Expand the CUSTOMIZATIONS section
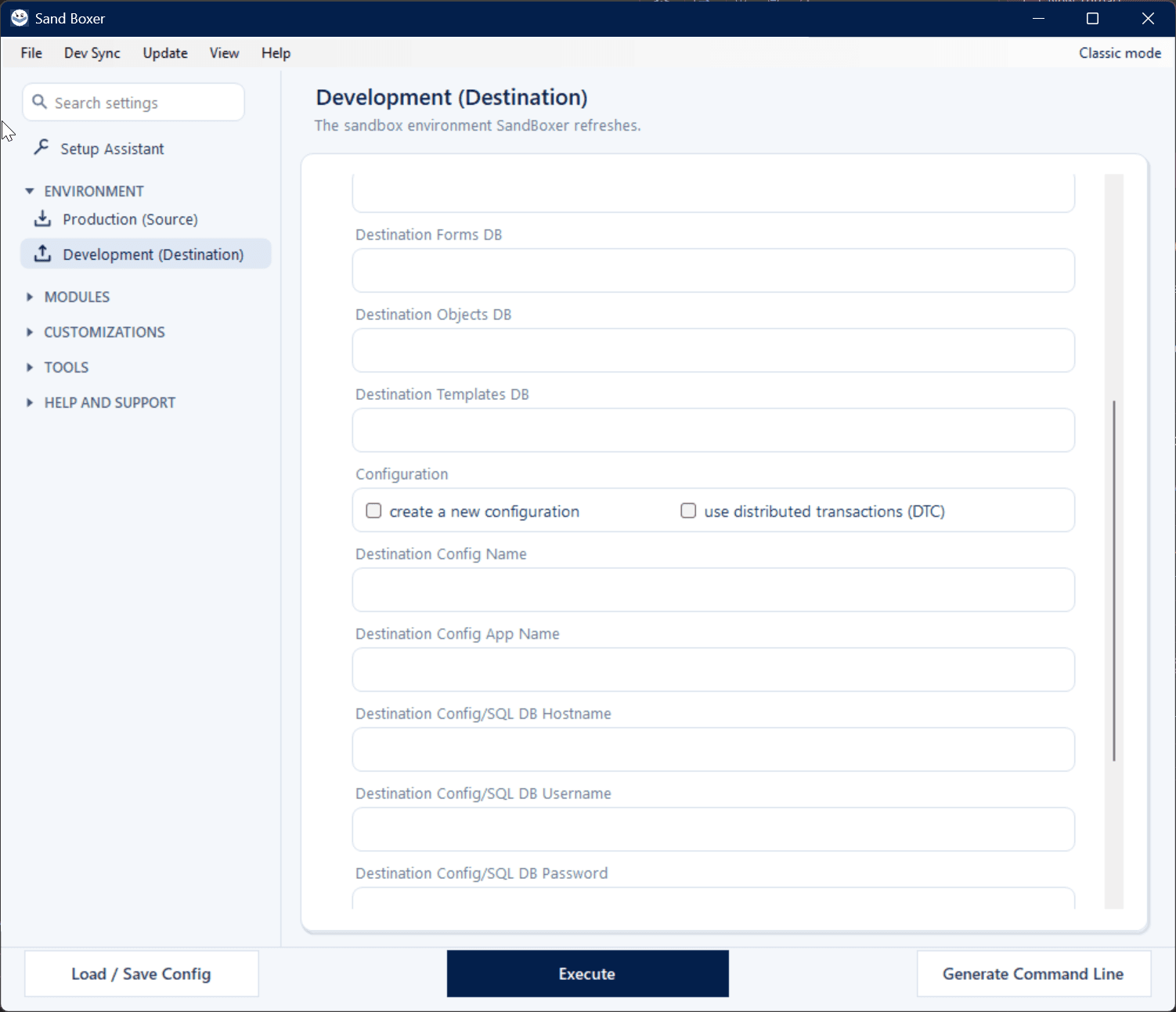This screenshot has height=1012, width=1176. tap(30, 332)
